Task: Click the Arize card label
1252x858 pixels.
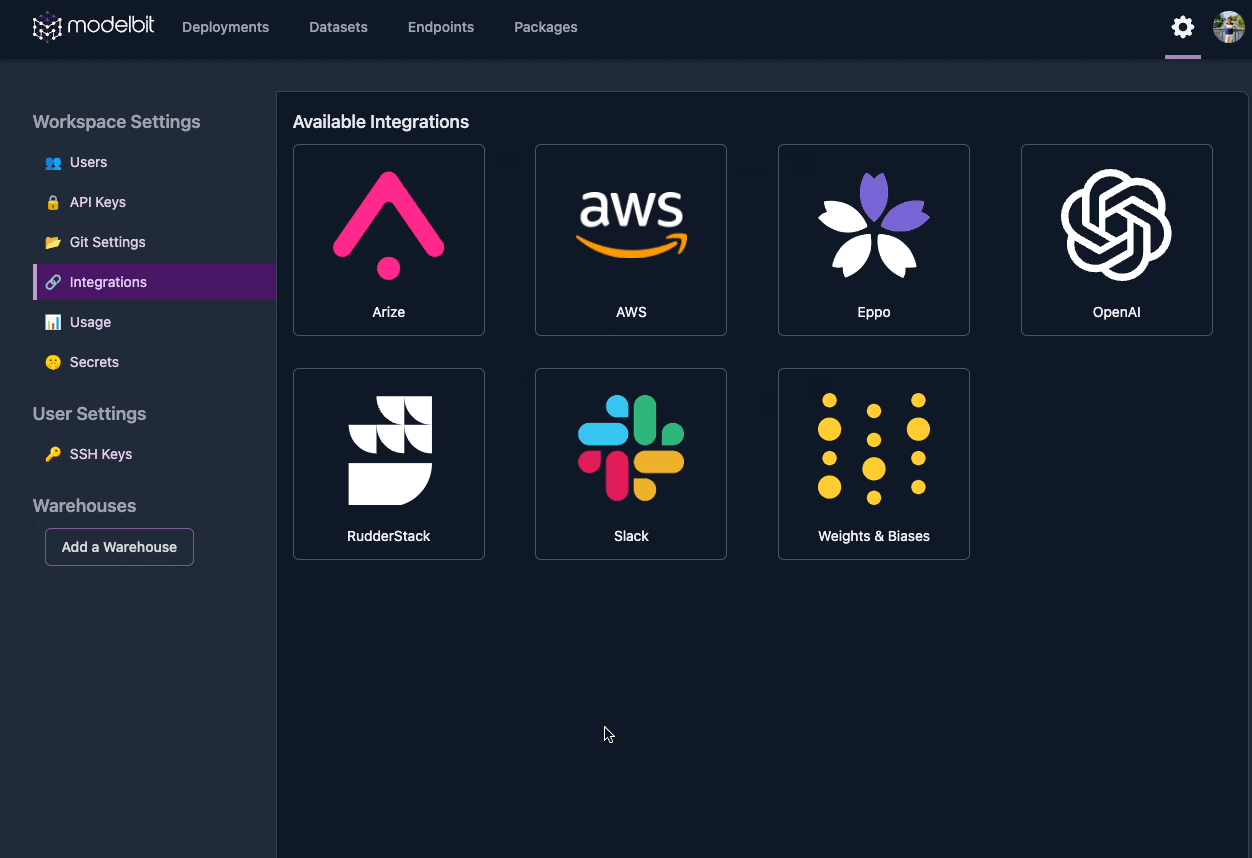Action: click(x=389, y=312)
